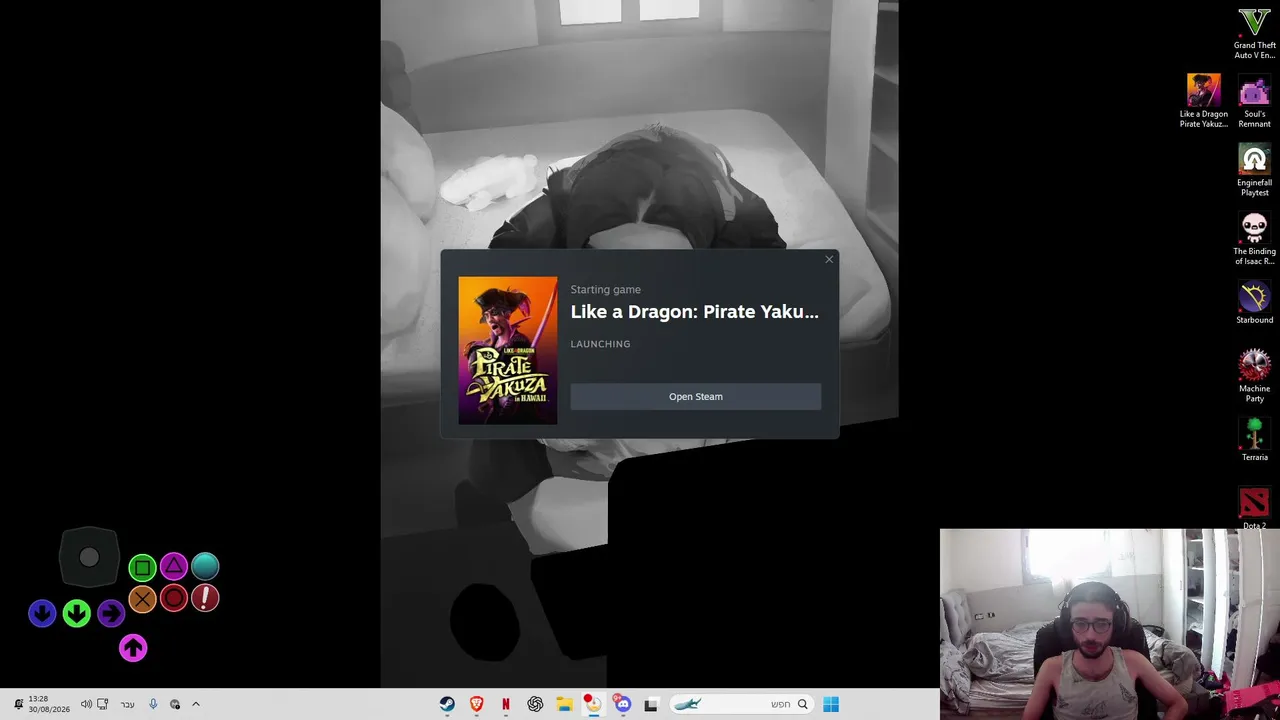Select the Enginefall Playtest desktop icon

(1254, 170)
